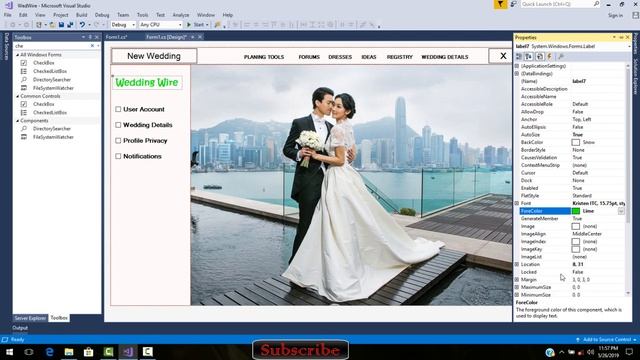
Task: Open the Action Center notification icon
Action: click(629, 352)
